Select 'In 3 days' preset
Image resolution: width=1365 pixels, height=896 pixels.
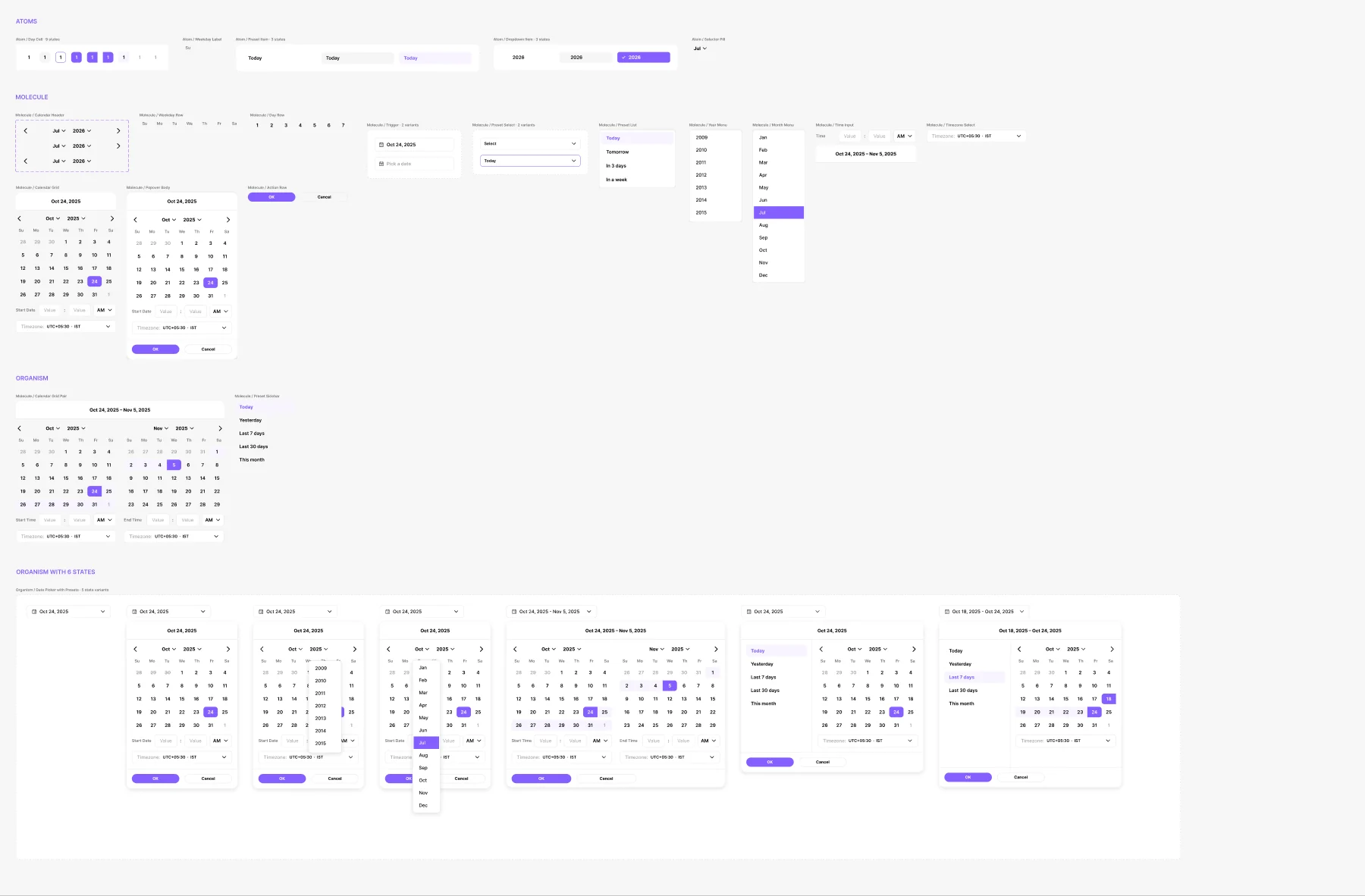(x=637, y=166)
